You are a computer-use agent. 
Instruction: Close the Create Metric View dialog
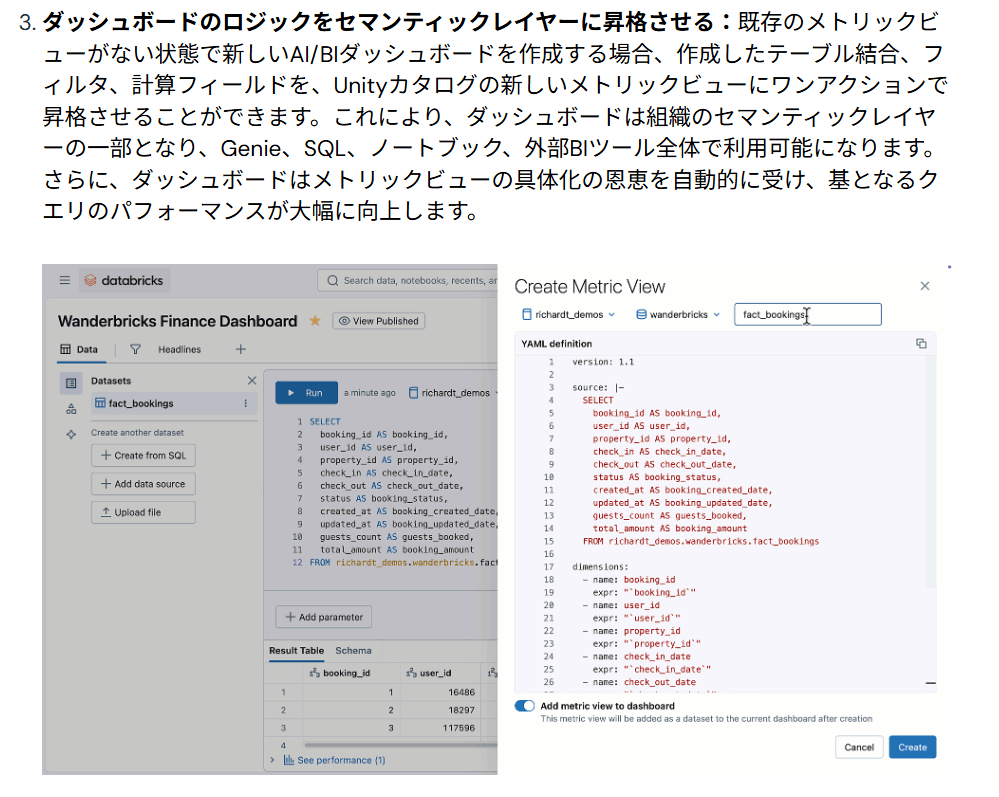924,286
